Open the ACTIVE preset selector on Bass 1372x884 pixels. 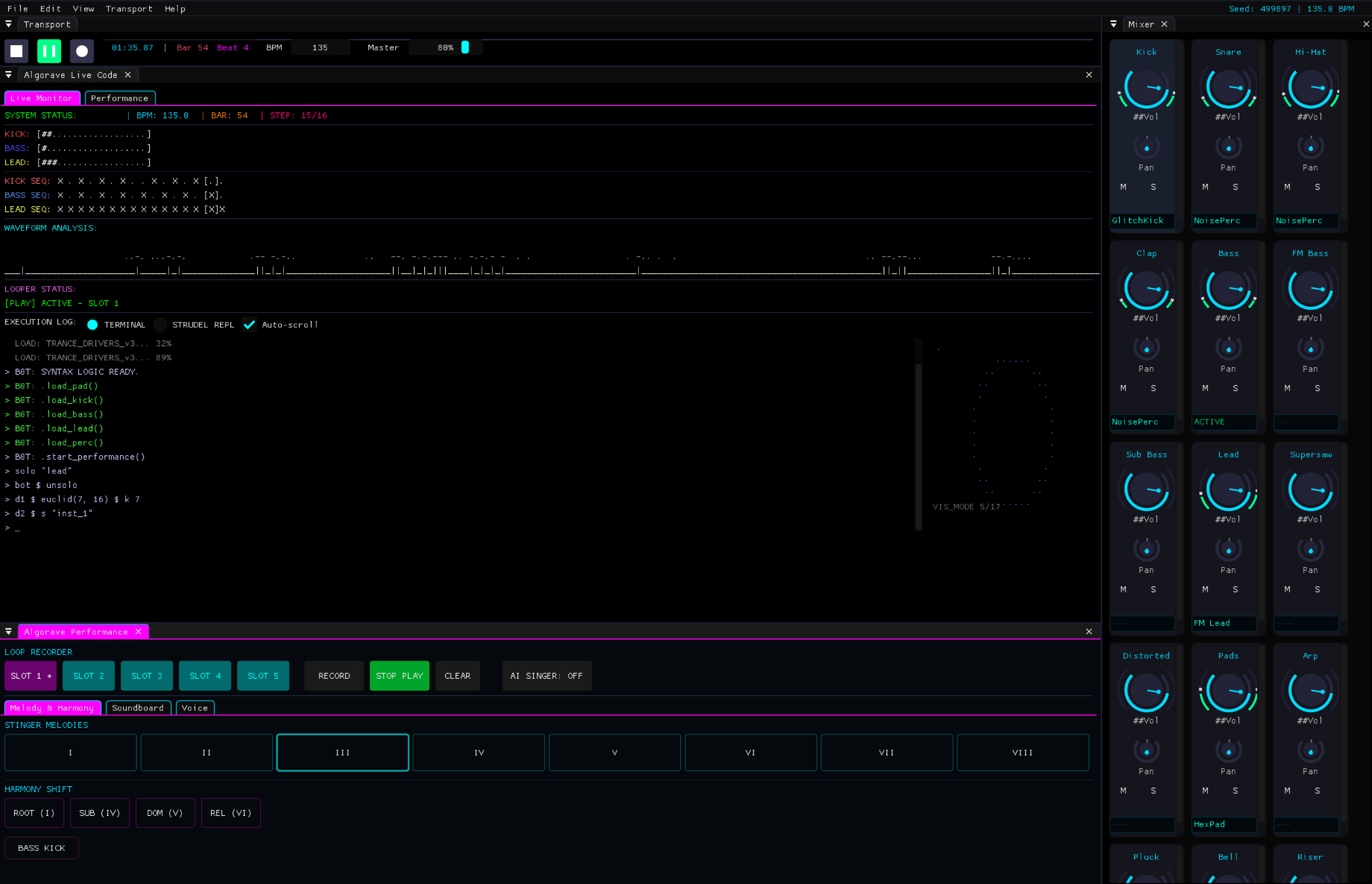tap(1224, 422)
